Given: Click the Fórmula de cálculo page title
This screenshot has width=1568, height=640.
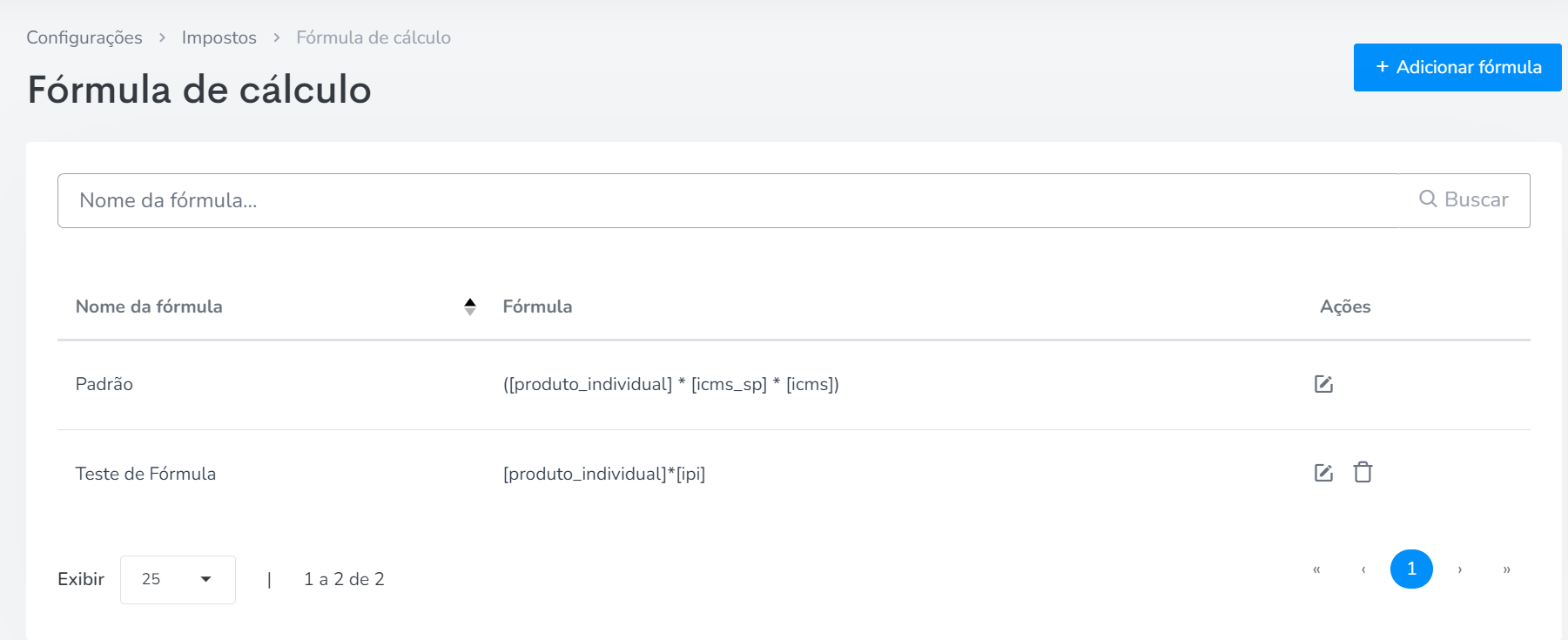Looking at the screenshot, I should pos(199,90).
